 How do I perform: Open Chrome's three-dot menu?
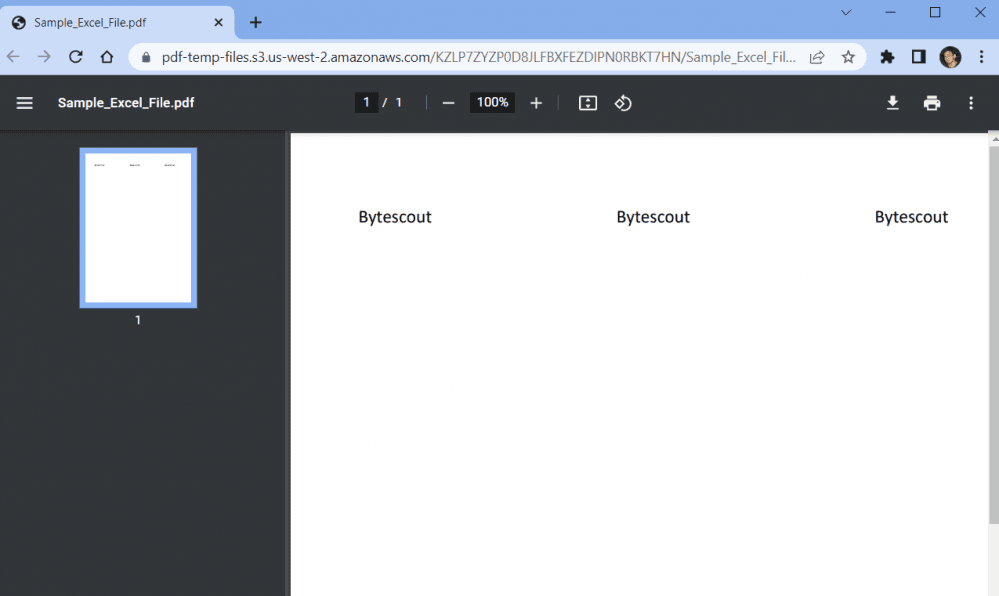pyautogui.click(x=983, y=57)
